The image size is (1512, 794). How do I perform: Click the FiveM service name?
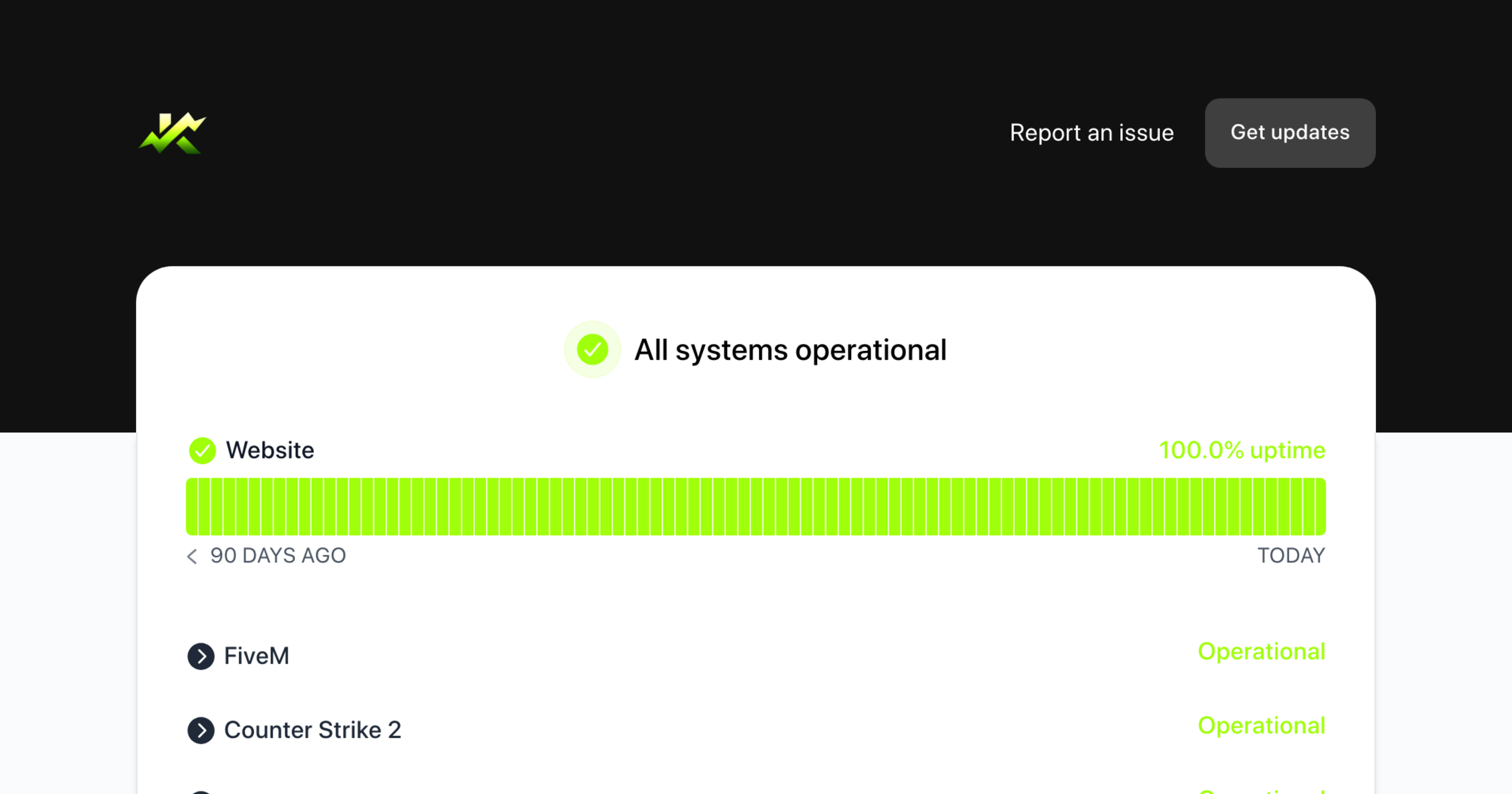pos(256,656)
